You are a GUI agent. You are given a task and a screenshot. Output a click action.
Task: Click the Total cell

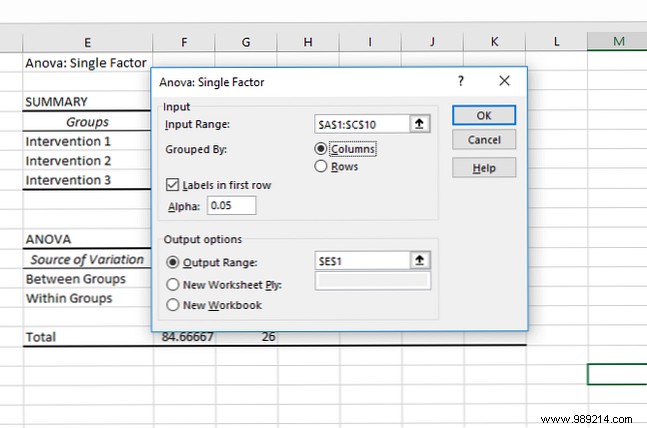pyautogui.click(x=87, y=337)
